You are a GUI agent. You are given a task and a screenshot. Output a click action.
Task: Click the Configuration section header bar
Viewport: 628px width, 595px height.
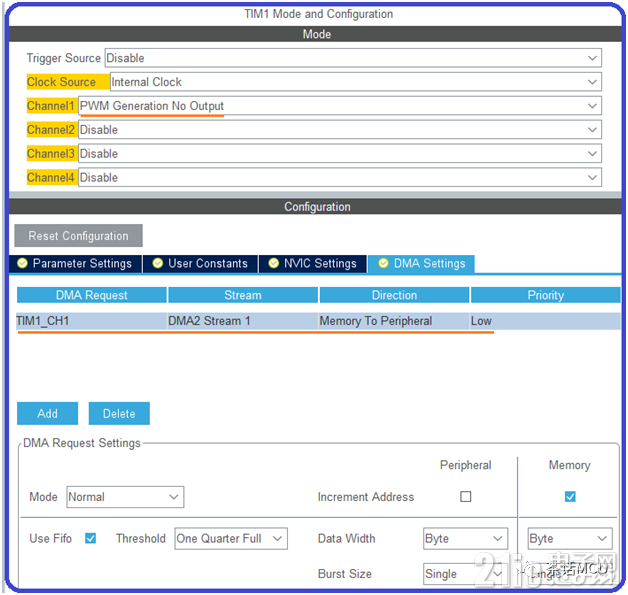pyautogui.click(x=316, y=207)
